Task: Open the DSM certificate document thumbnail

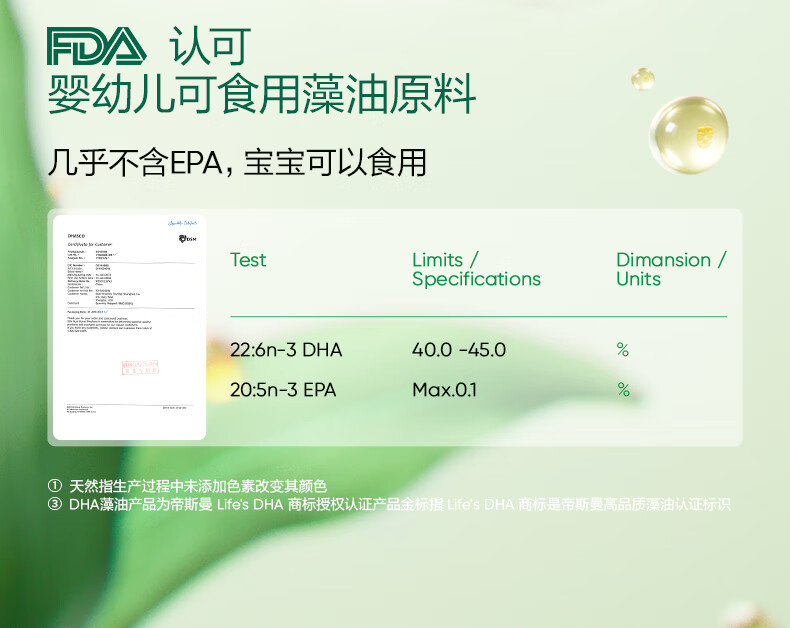Action: pyautogui.click(x=129, y=327)
